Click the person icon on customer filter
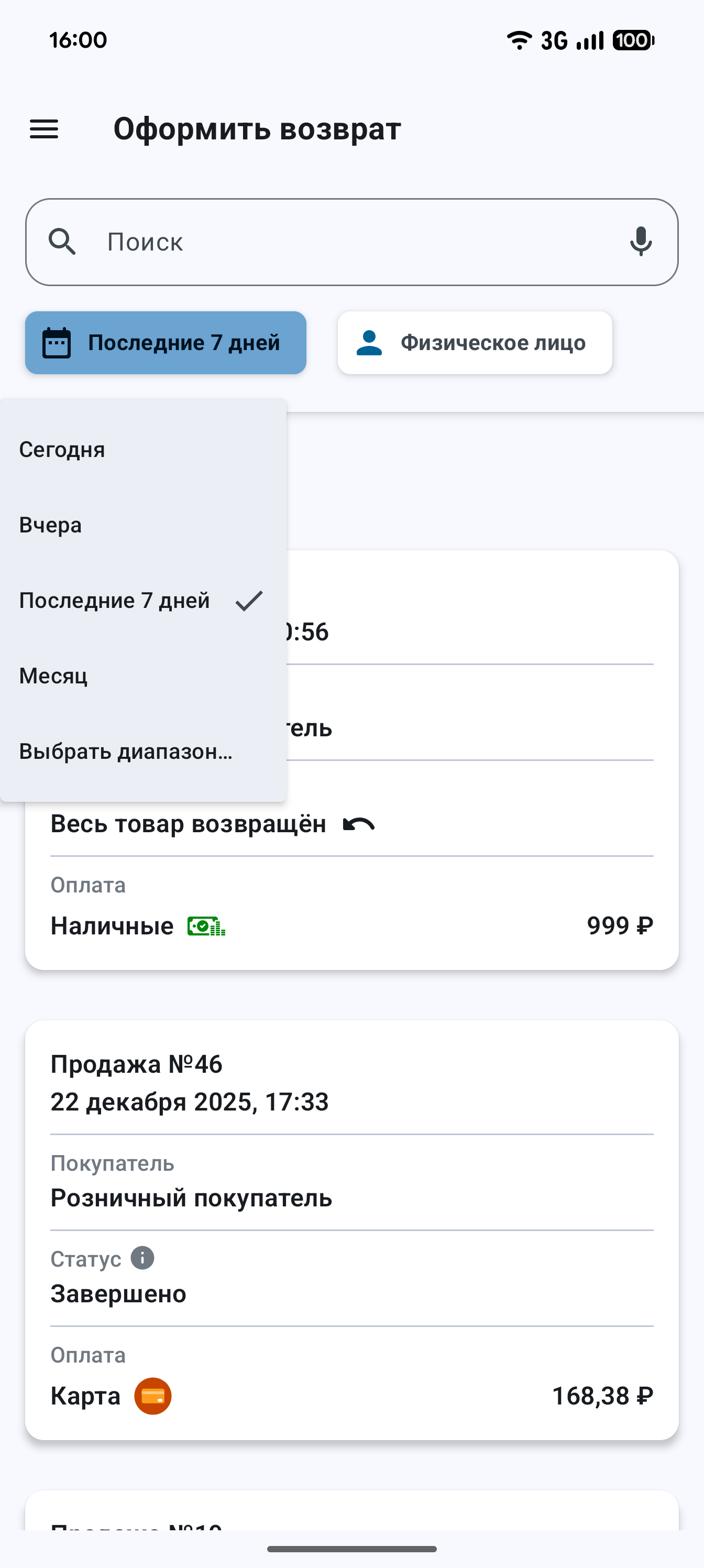The height and width of the screenshot is (1568, 704). (x=369, y=343)
